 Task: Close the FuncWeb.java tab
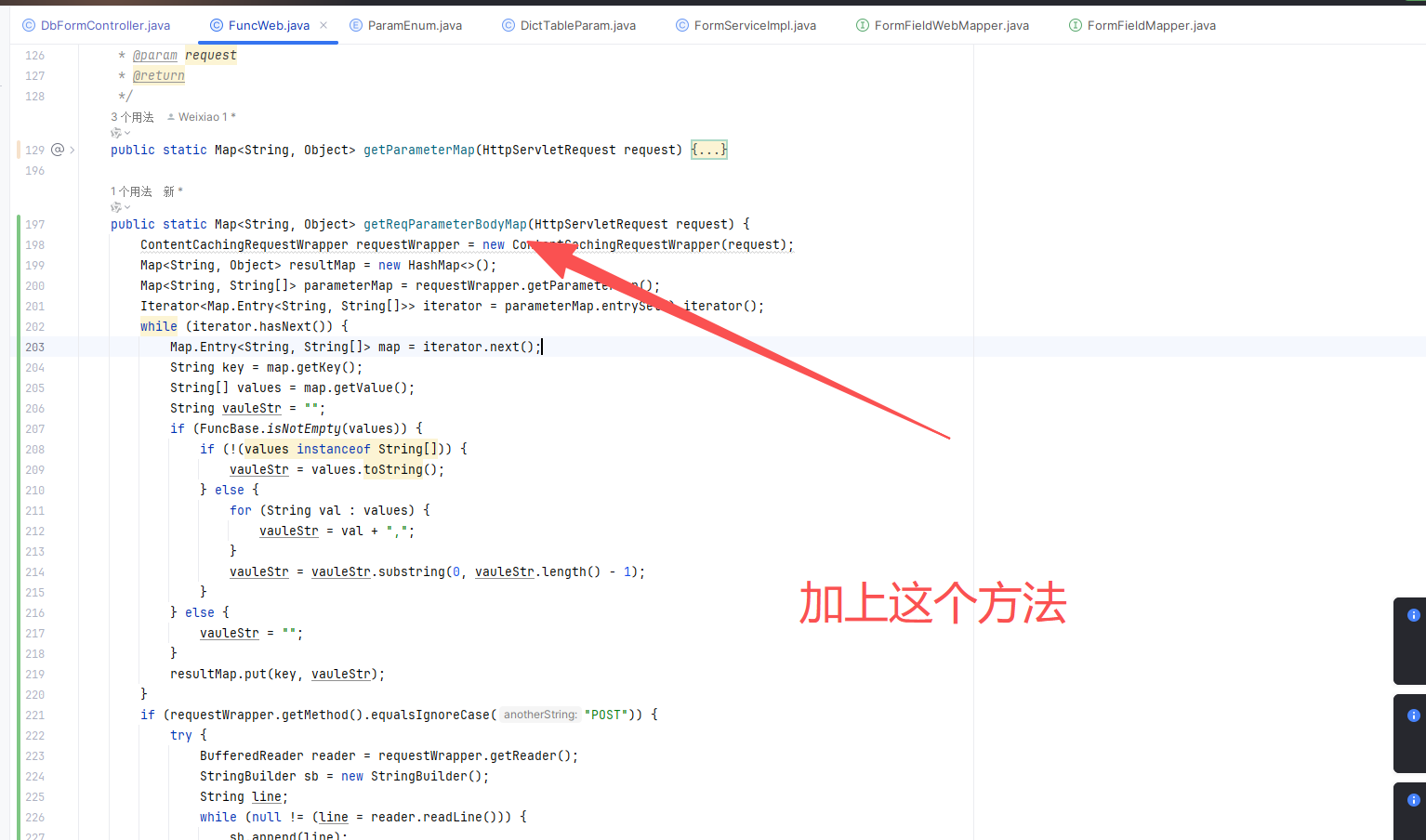323,25
